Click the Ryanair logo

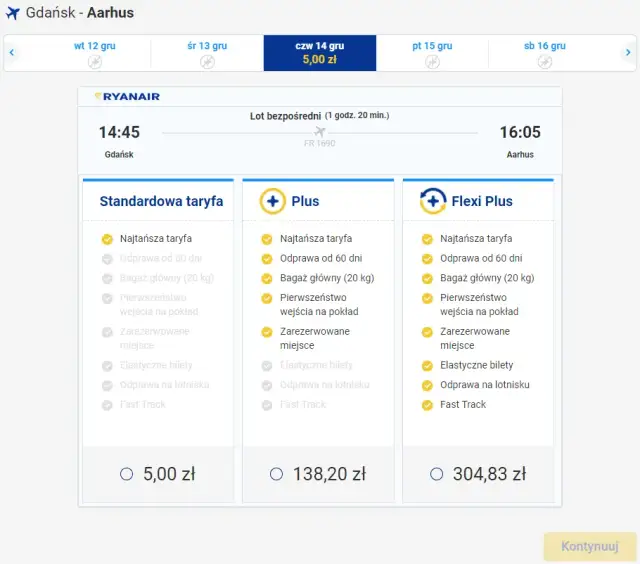[x=127, y=97]
